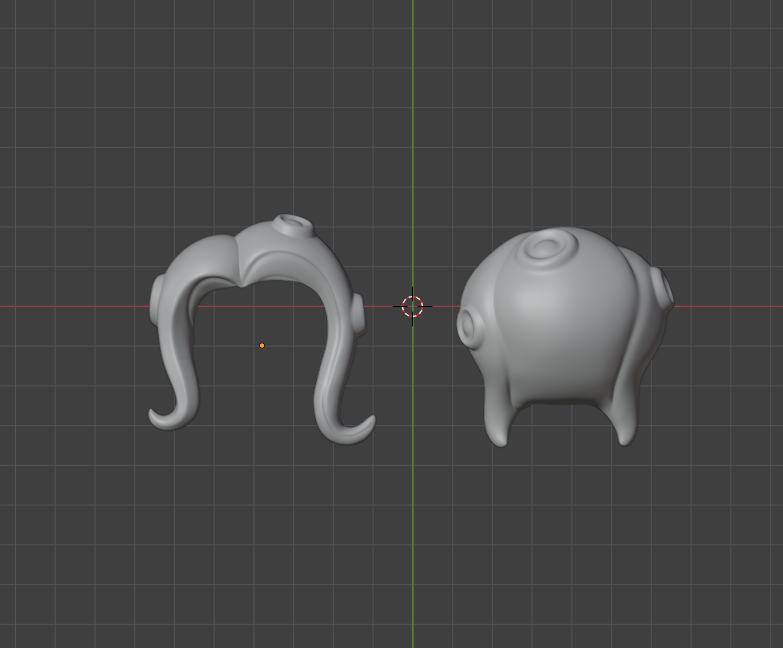Select the dome mesh by its smooth front
The image size is (783, 648).
[565, 330]
